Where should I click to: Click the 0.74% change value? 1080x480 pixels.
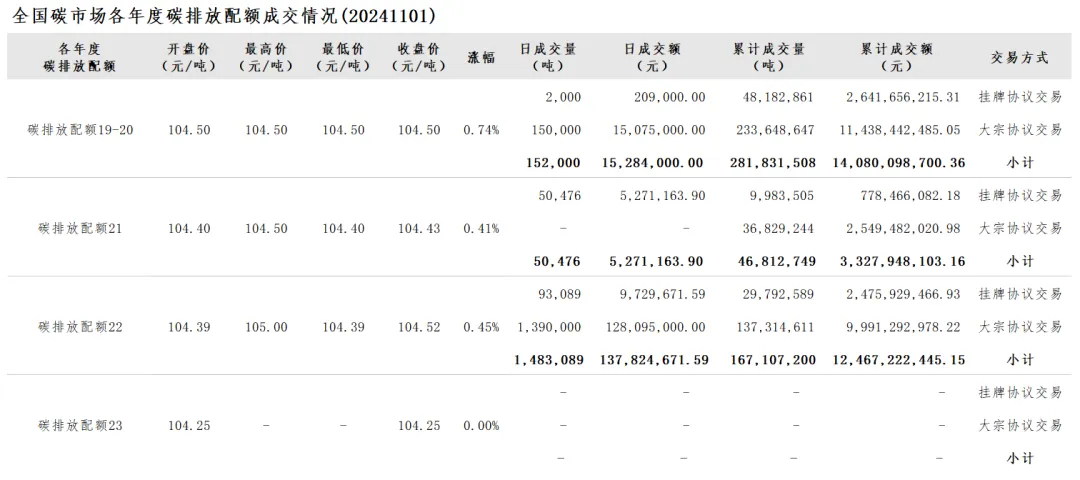tap(481, 130)
